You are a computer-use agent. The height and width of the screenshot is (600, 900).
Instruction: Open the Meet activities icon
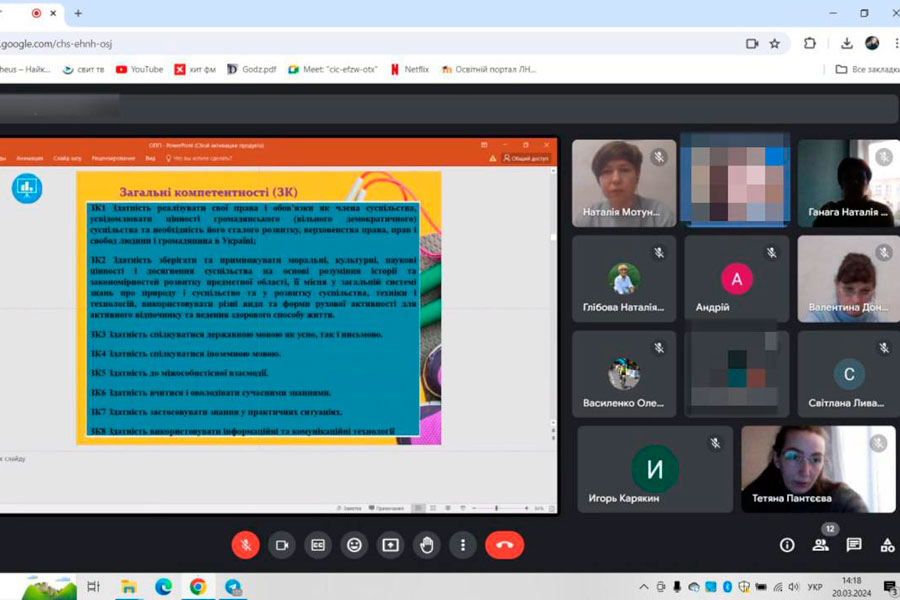pos(887,545)
